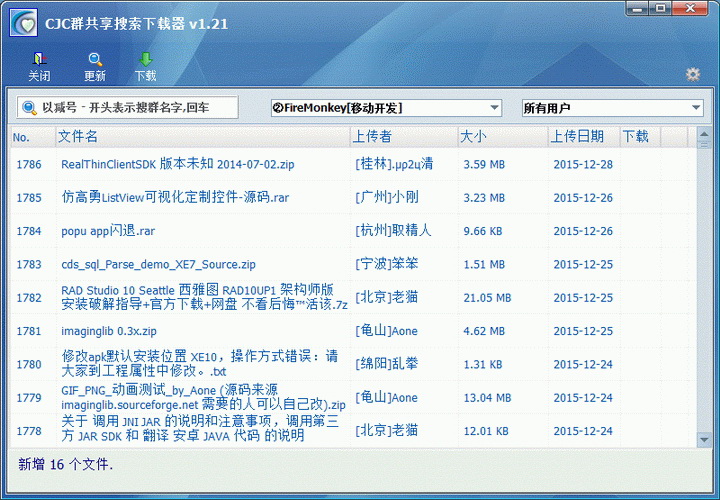The image size is (720, 500).
Task: Click row number 1786
Action: tap(29, 164)
